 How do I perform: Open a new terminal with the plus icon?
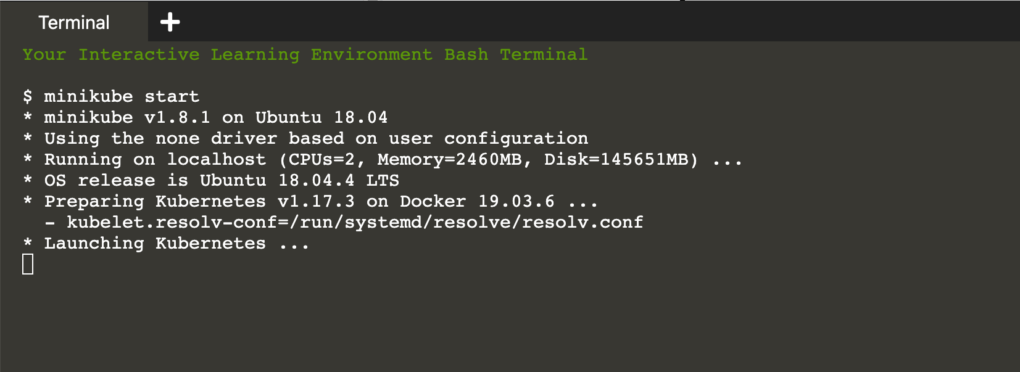pyautogui.click(x=170, y=23)
